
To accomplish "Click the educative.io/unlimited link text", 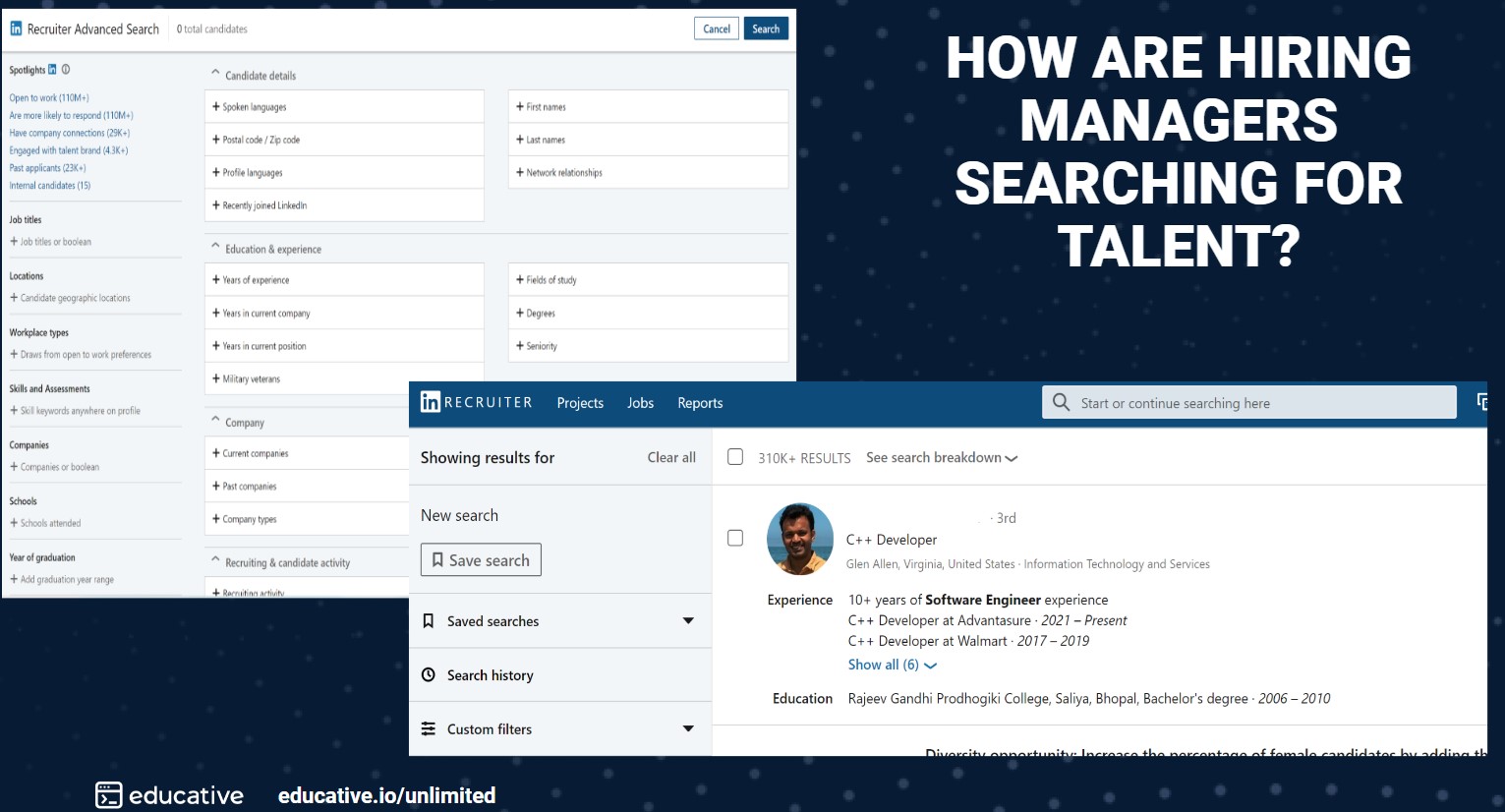I will pyautogui.click(x=386, y=795).
